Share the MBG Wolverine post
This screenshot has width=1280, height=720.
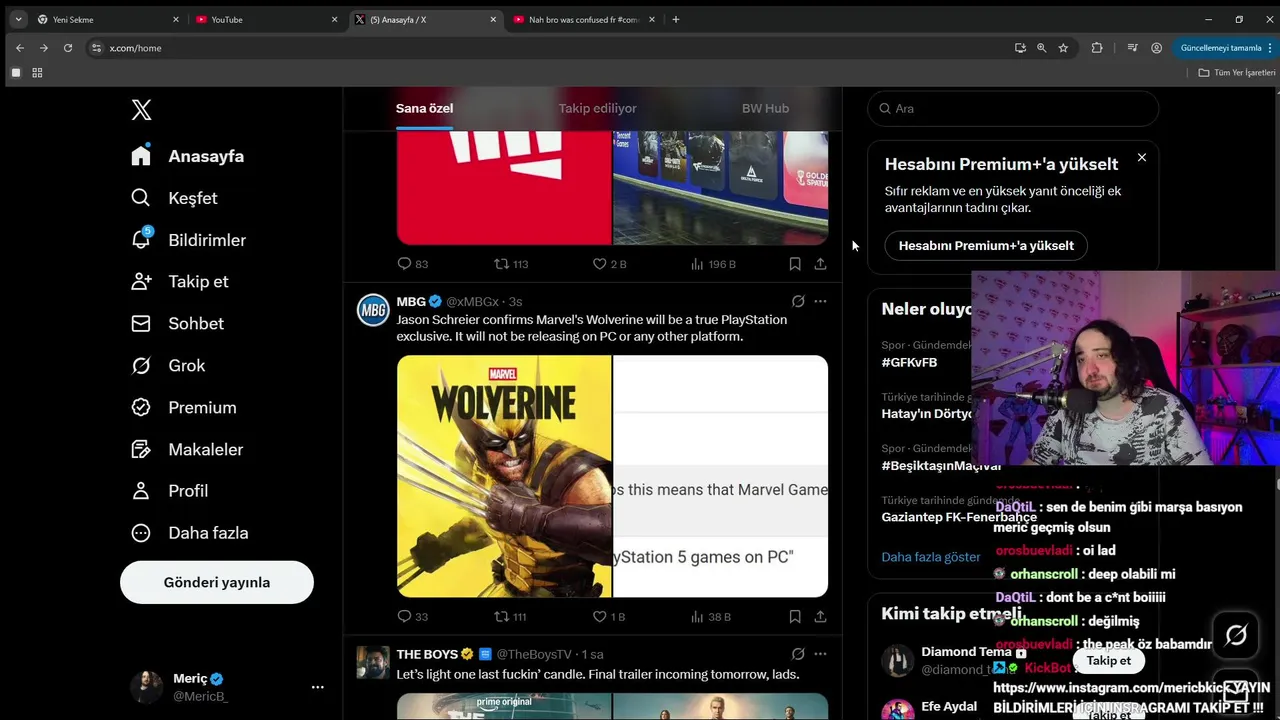820,617
